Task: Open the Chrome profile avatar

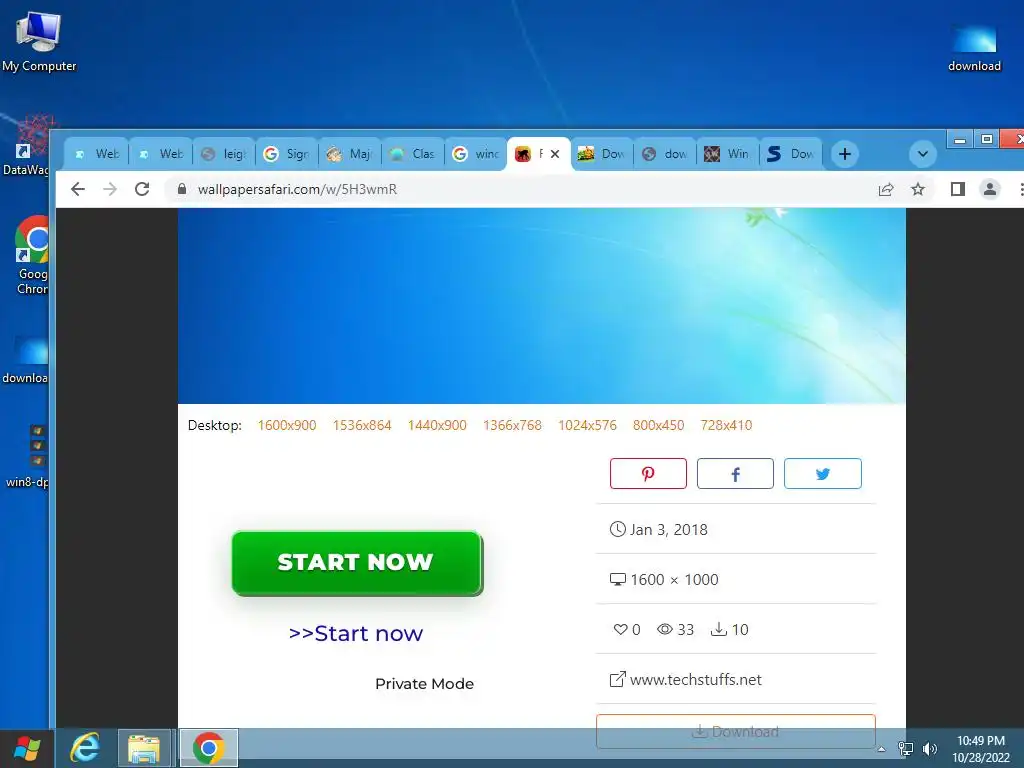Action: click(990, 189)
